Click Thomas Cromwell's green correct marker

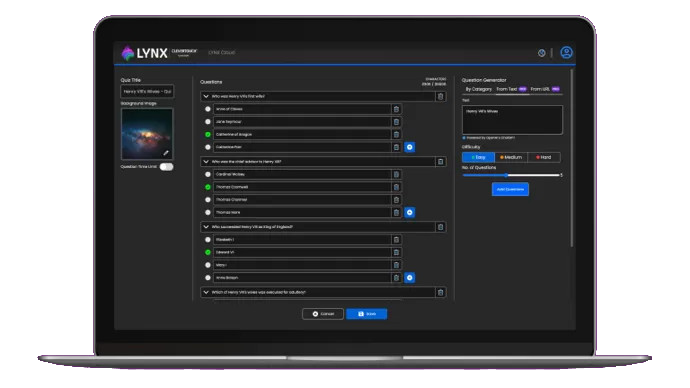pyautogui.click(x=208, y=187)
